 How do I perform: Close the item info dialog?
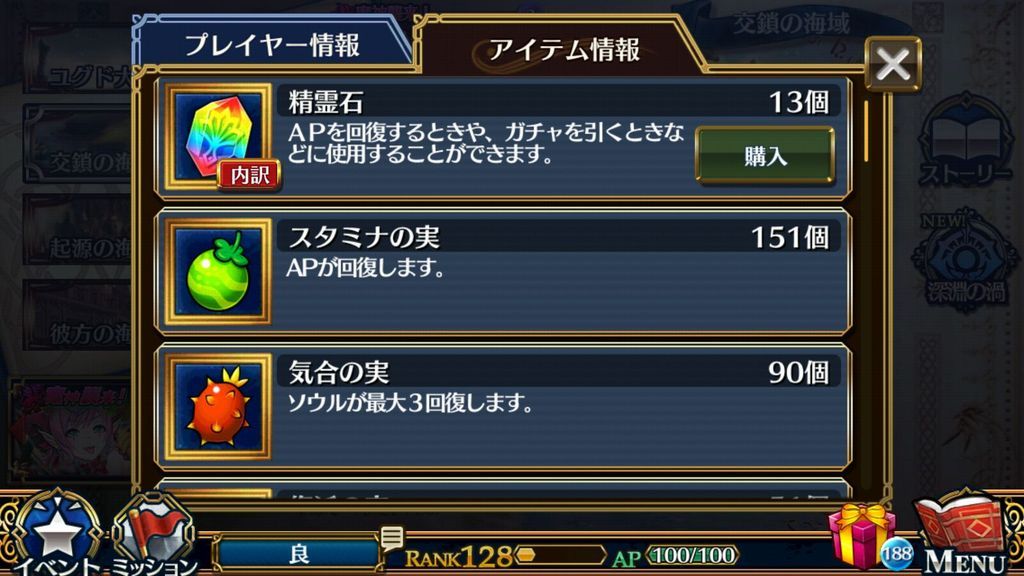tap(893, 64)
